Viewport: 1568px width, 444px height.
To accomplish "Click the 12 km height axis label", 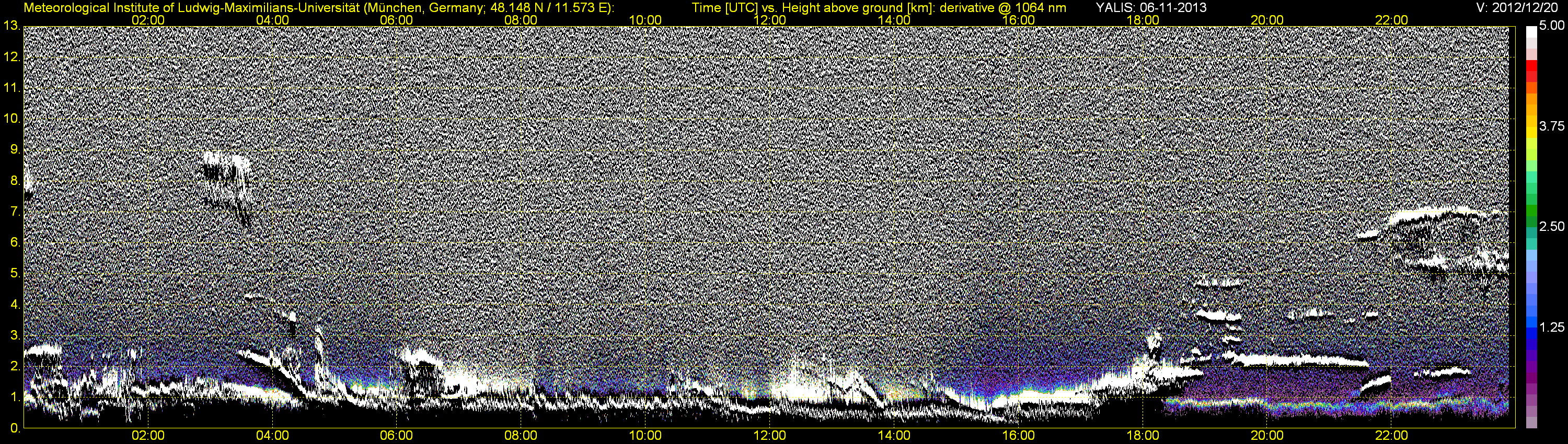I will 11,57.
